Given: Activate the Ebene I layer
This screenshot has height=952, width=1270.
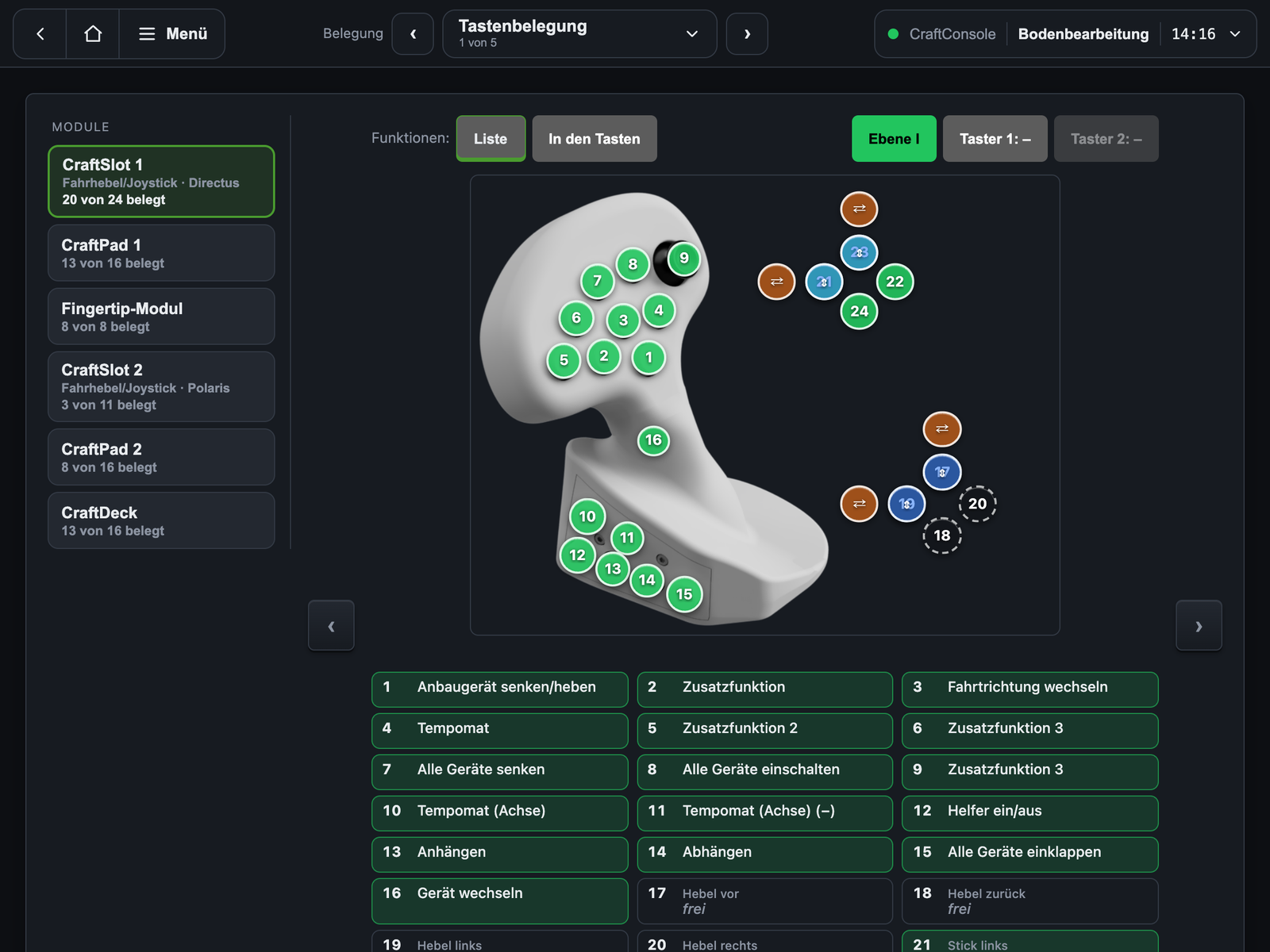Looking at the screenshot, I should [x=894, y=139].
